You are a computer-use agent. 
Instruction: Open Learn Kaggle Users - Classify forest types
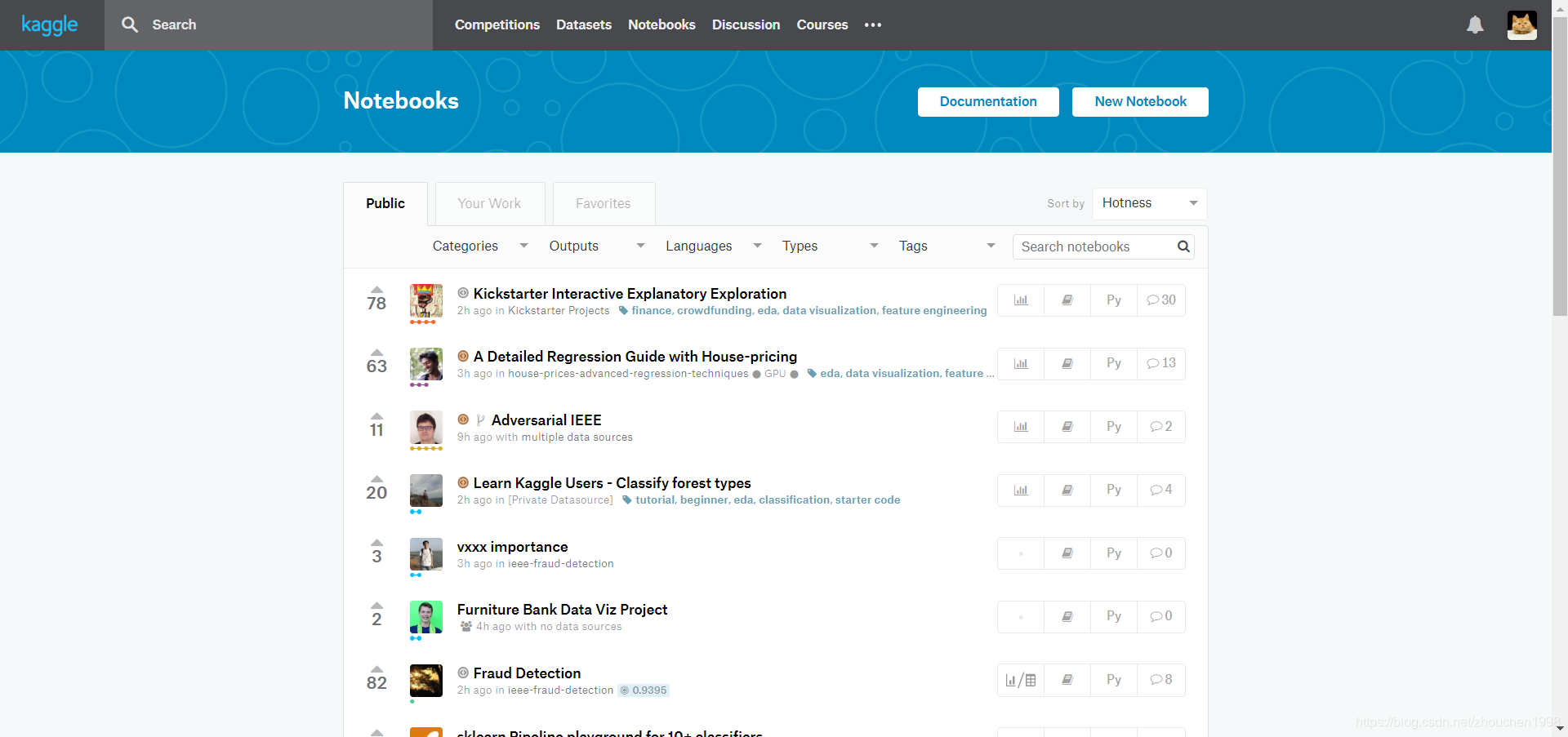click(612, 483)
